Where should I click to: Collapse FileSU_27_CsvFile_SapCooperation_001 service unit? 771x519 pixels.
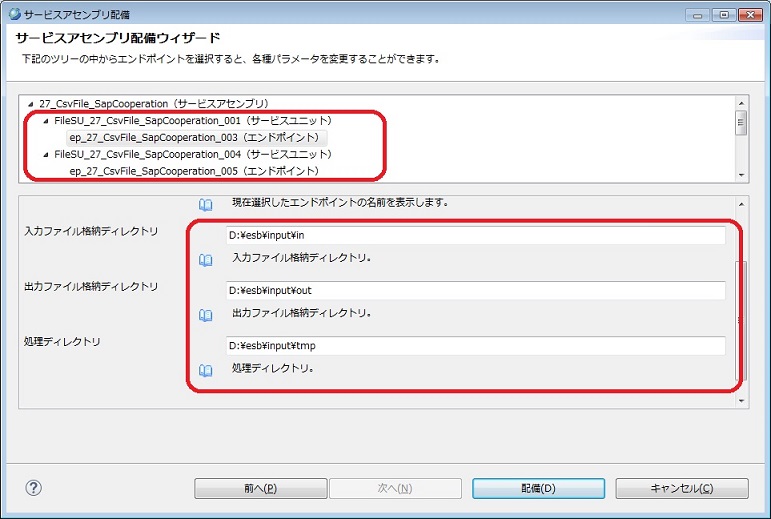[x=46, y=121]
